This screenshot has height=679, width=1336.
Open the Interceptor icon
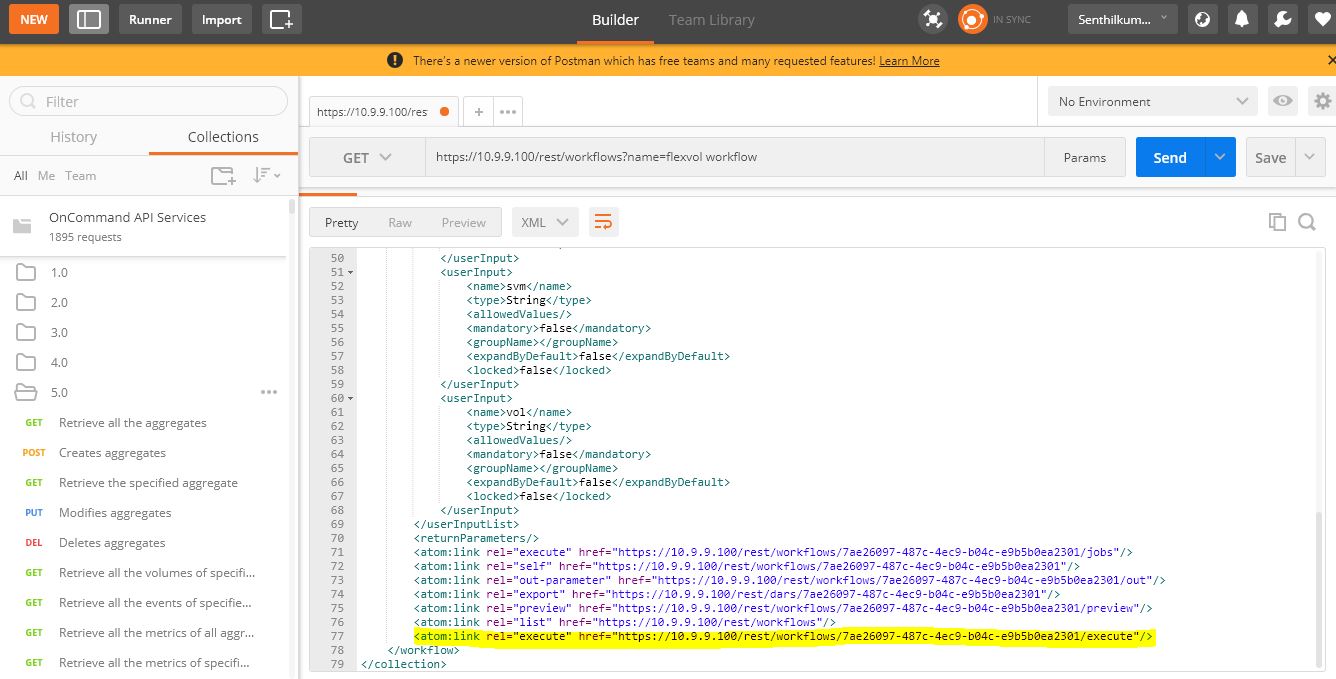932,18
